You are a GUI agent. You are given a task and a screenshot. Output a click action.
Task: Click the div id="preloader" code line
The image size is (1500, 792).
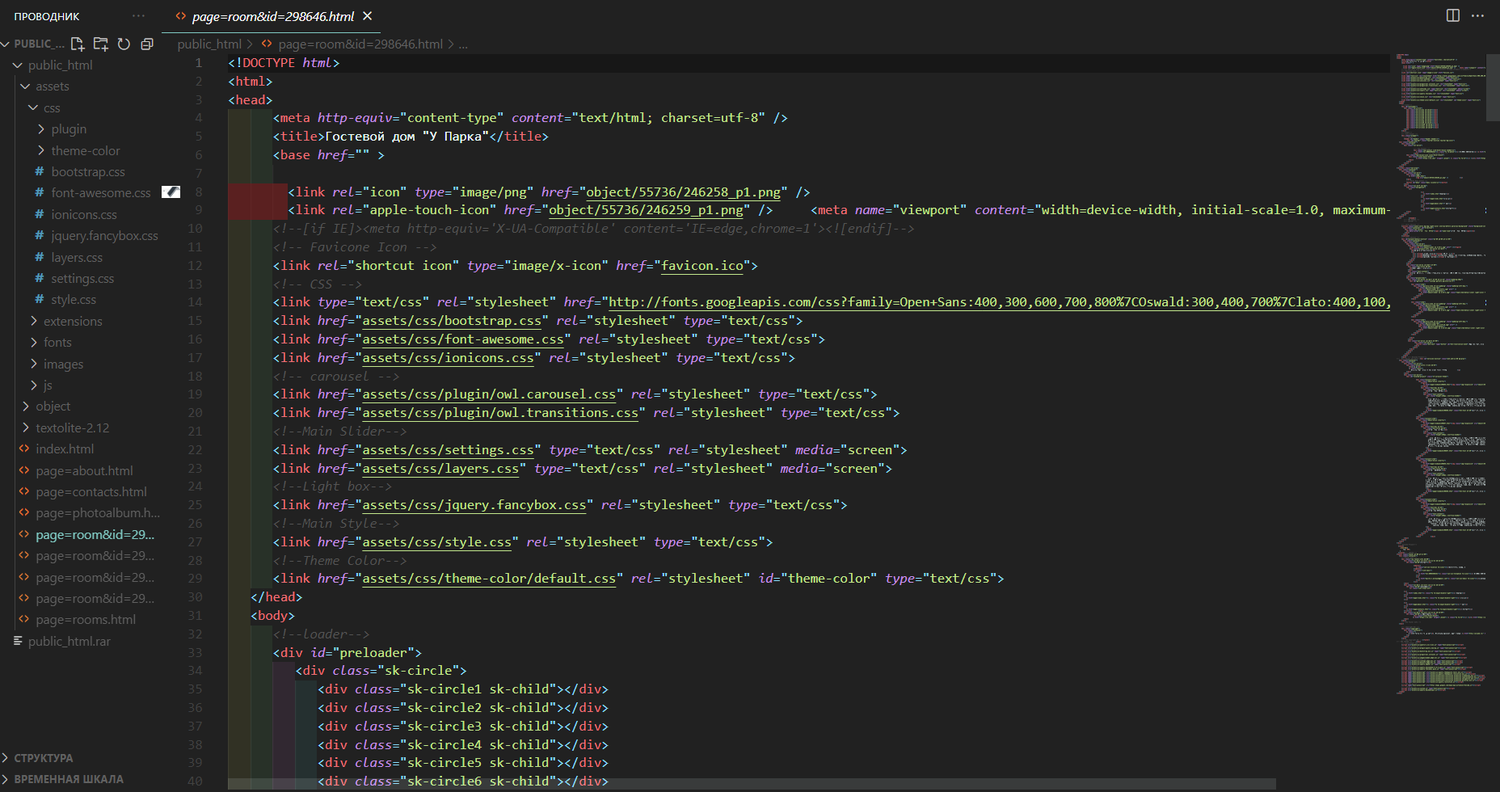coord(347,652)
